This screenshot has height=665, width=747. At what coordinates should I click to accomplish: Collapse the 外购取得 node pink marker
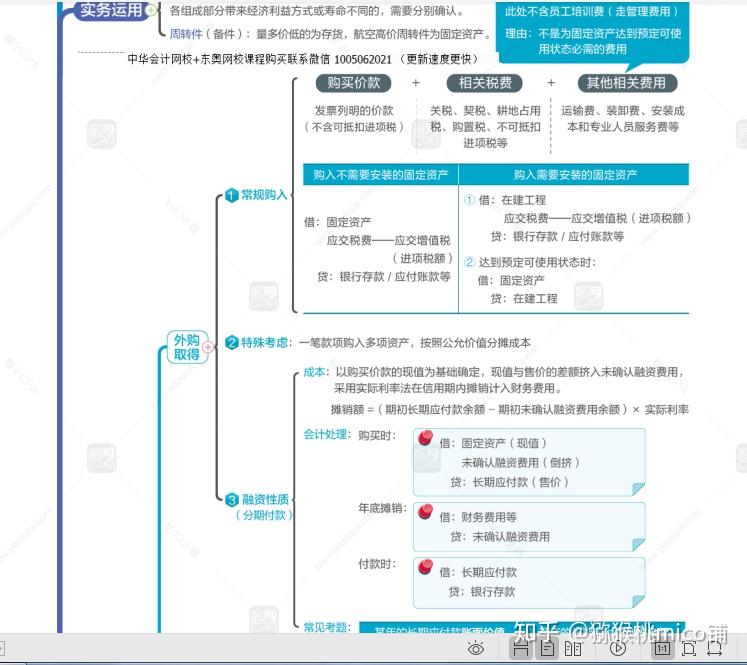pyautogui.click(x=208, y=347)
